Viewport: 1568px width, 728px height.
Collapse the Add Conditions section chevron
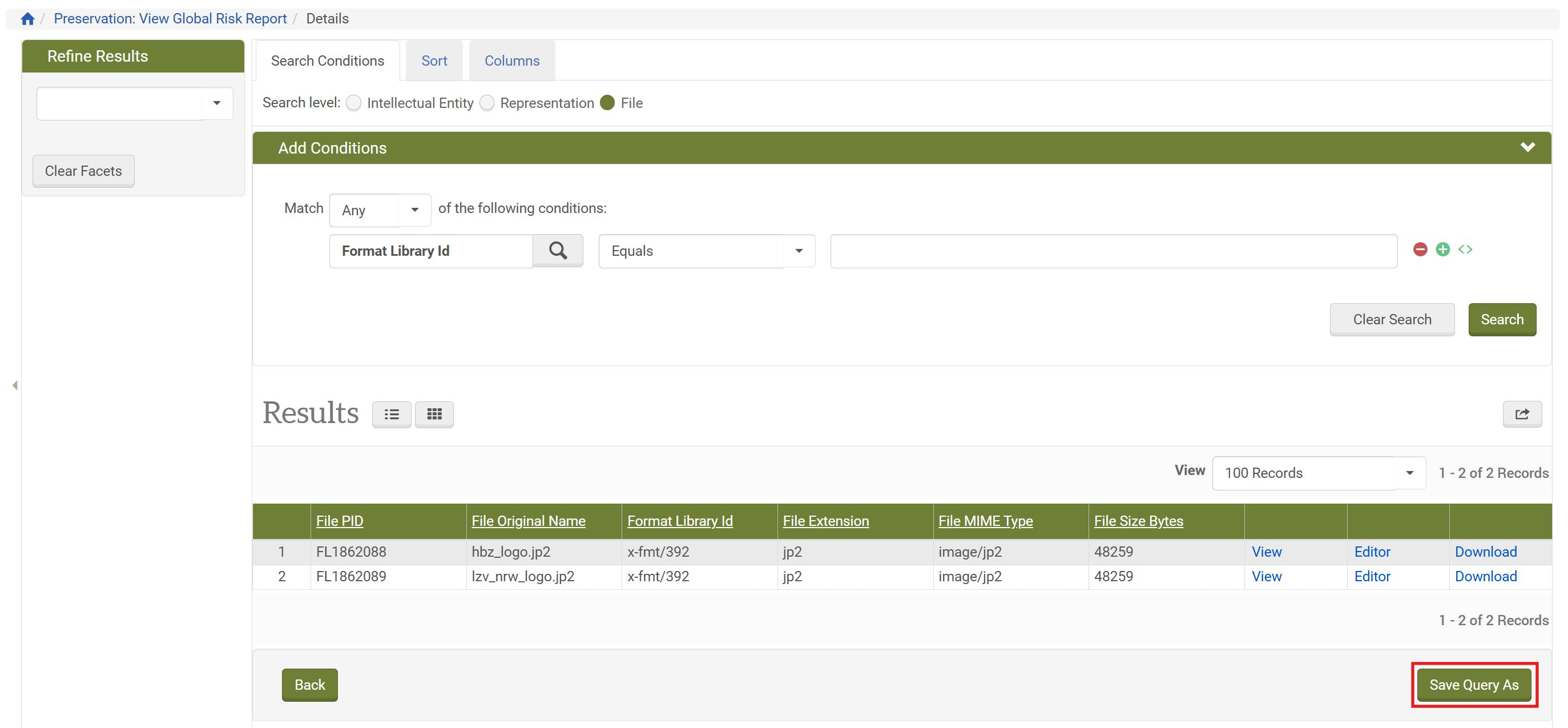[1527, 147]
